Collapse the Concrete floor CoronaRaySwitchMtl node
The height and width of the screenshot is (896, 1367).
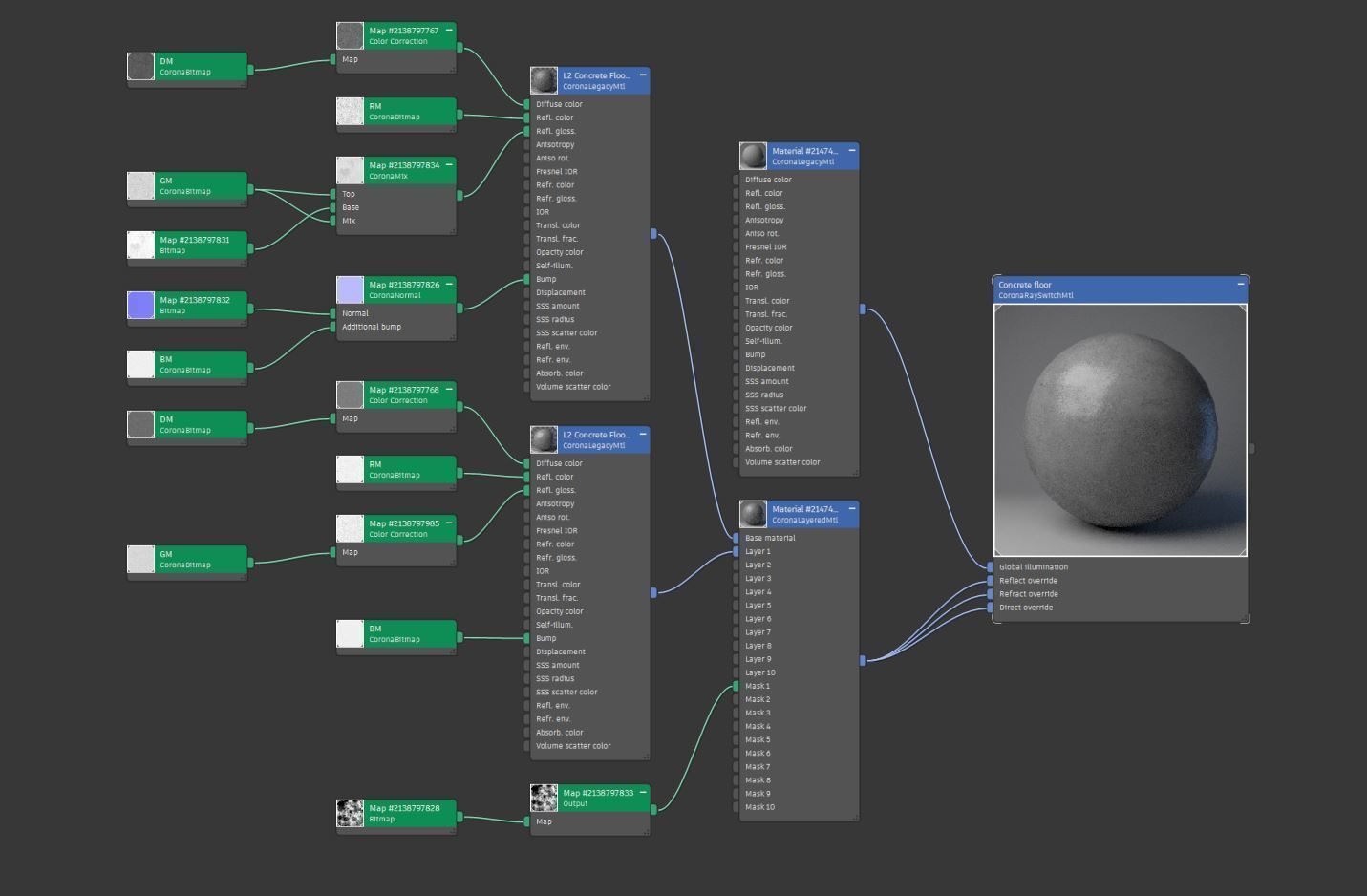tap(1241, 284)
